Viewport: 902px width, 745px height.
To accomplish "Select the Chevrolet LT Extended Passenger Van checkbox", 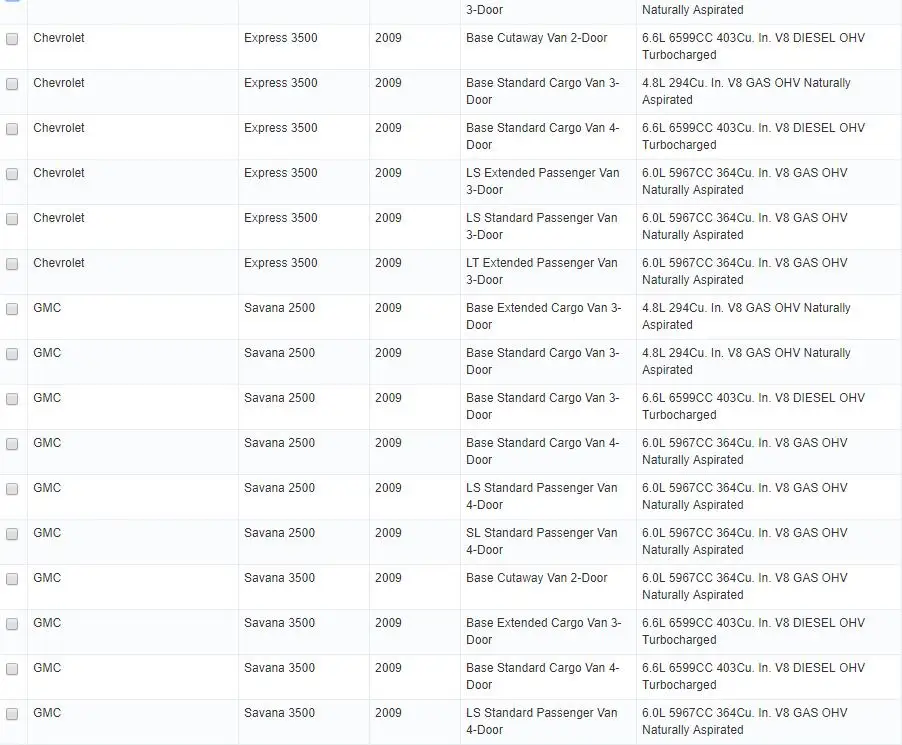I will 12,264.
